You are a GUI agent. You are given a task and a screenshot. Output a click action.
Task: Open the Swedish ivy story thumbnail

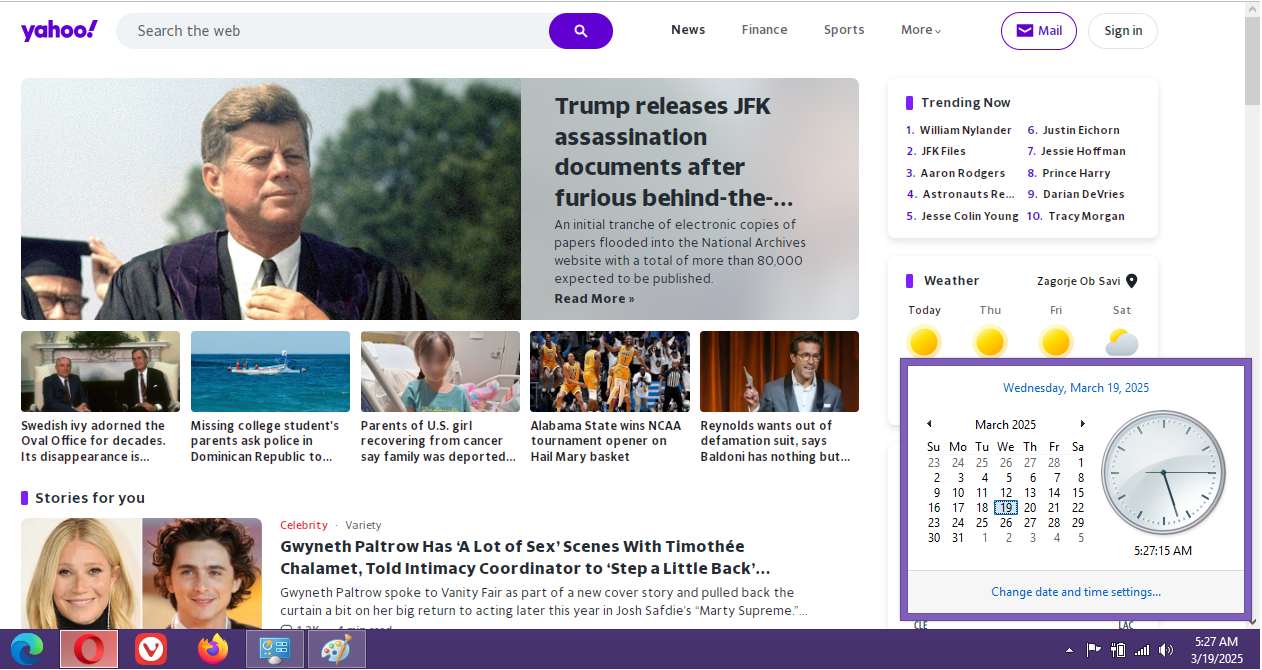[100, 371]
